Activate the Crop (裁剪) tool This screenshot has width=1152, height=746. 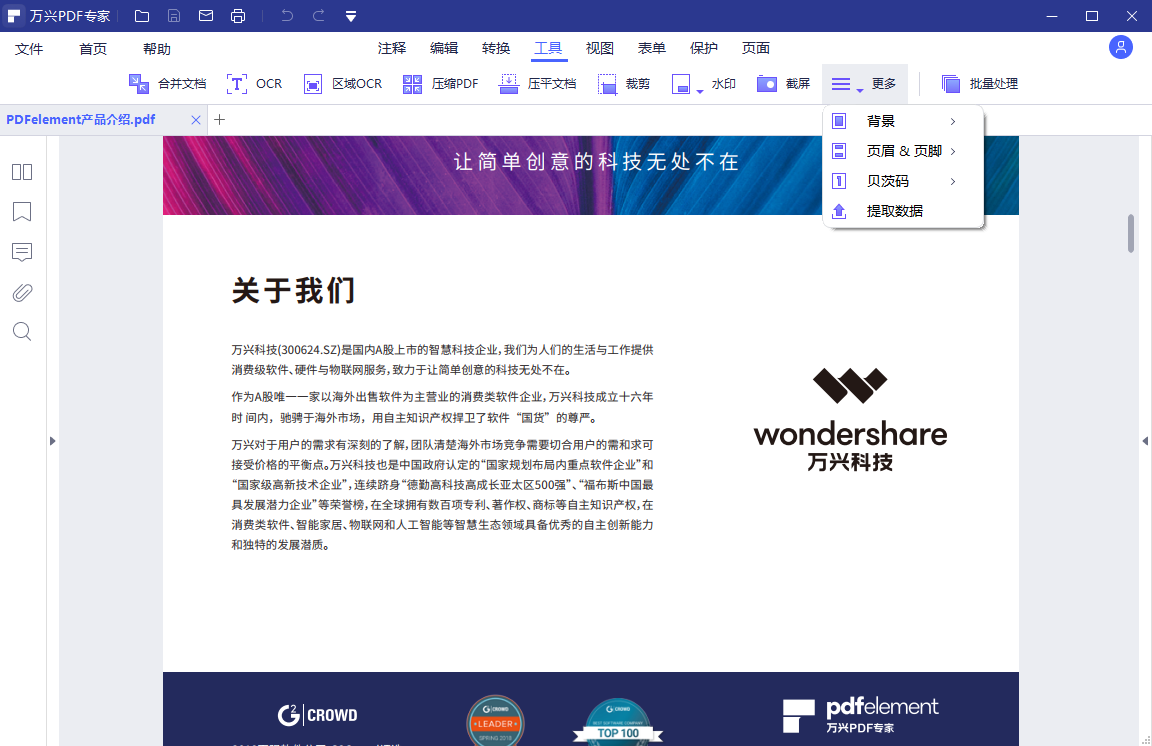pos(607,84)
